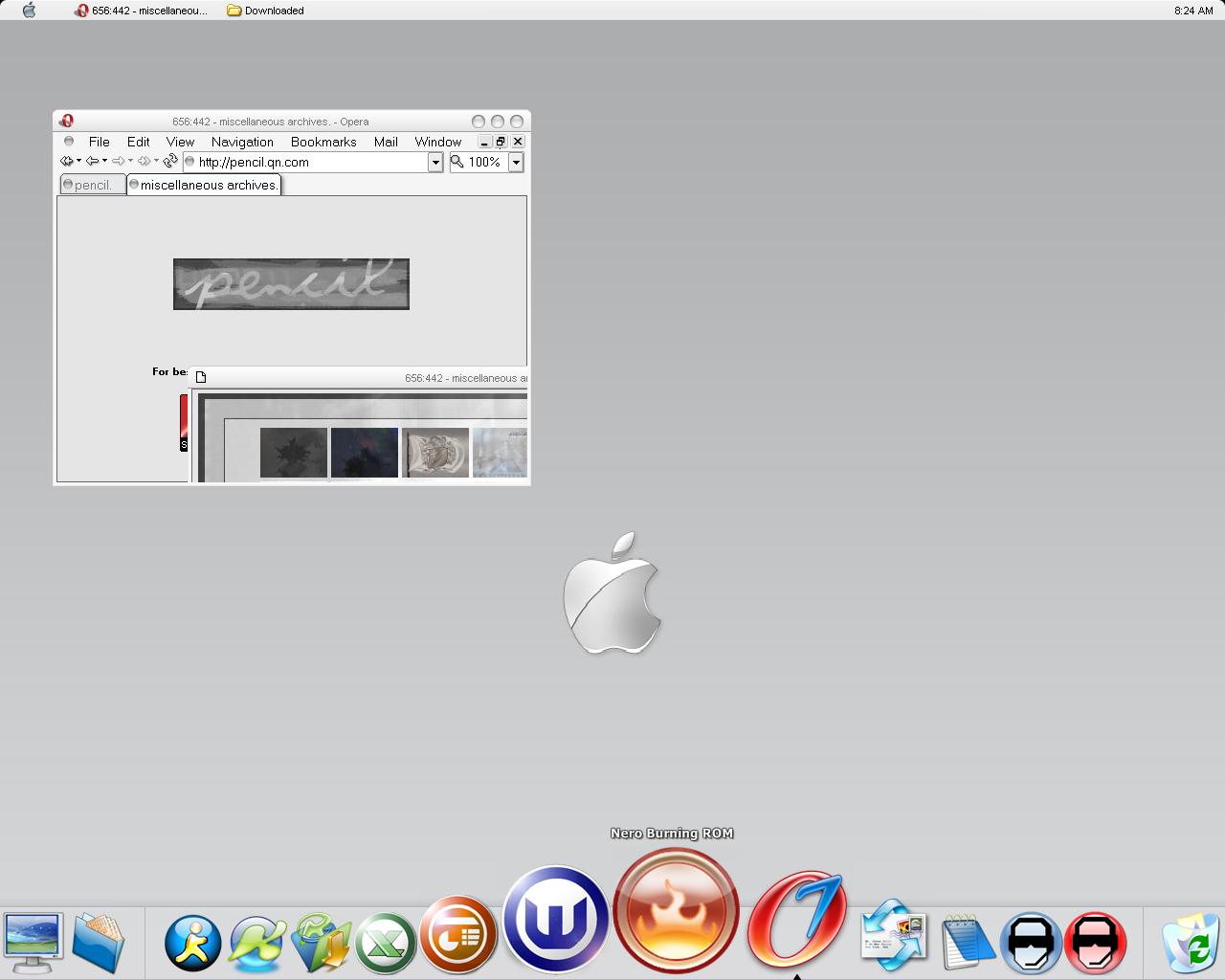Viewport: 1225px width, 980px height.
Task: Open the Window menu
Action: pos(438,142)
